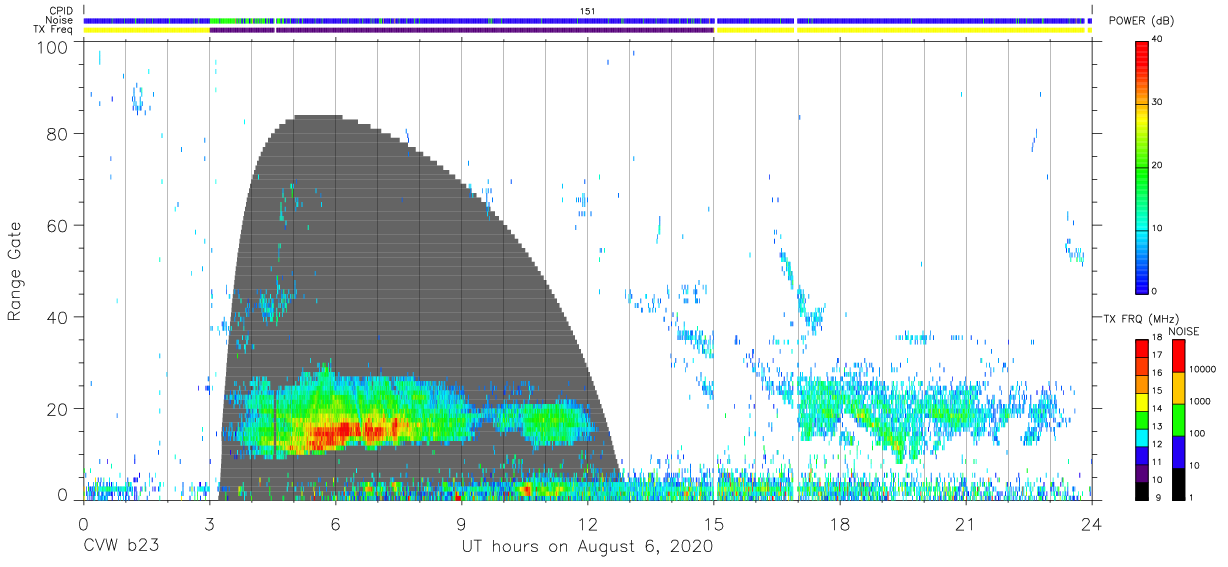
Task: Click noise colorbar label '1000'
Action: [x=1198, y=401]
